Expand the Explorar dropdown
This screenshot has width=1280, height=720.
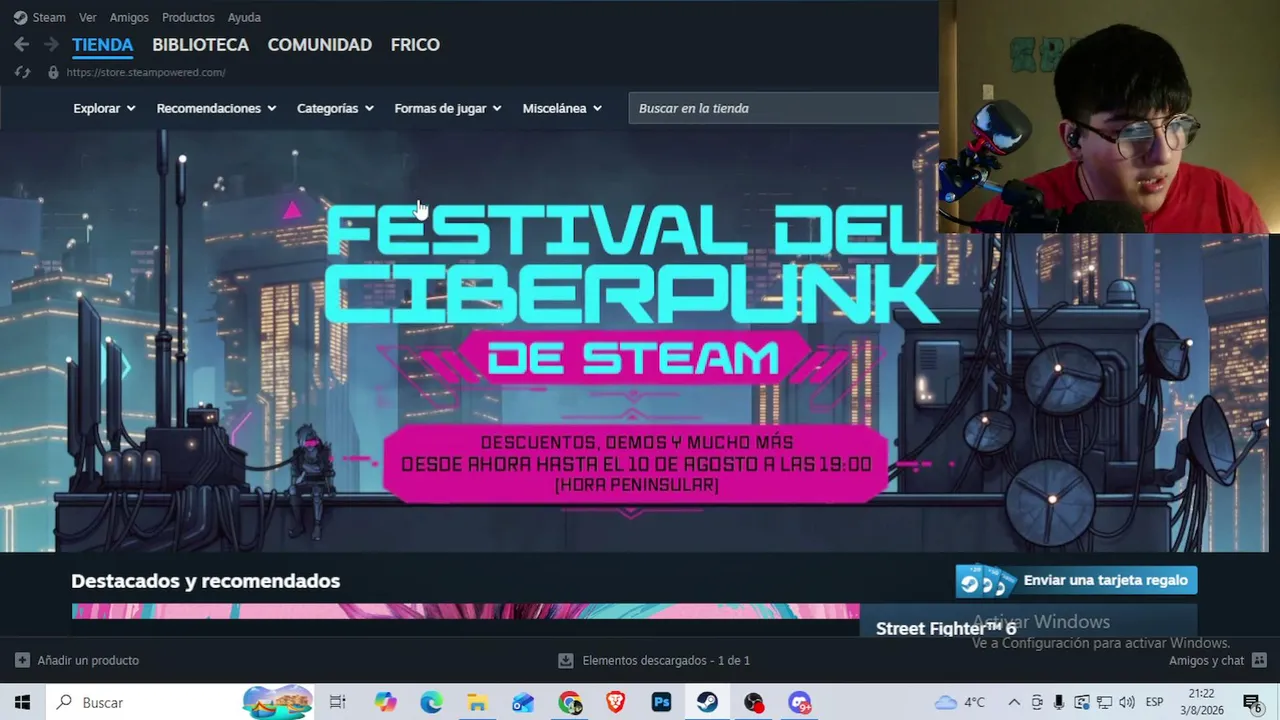point(104,108)
